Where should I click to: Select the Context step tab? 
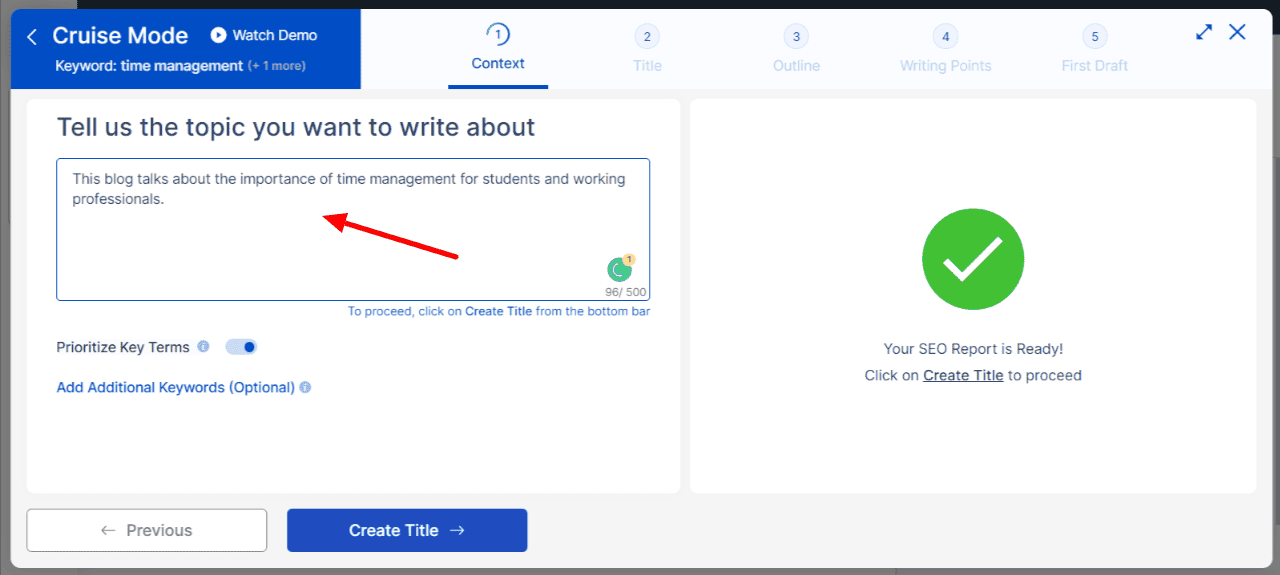pos(498,49)
